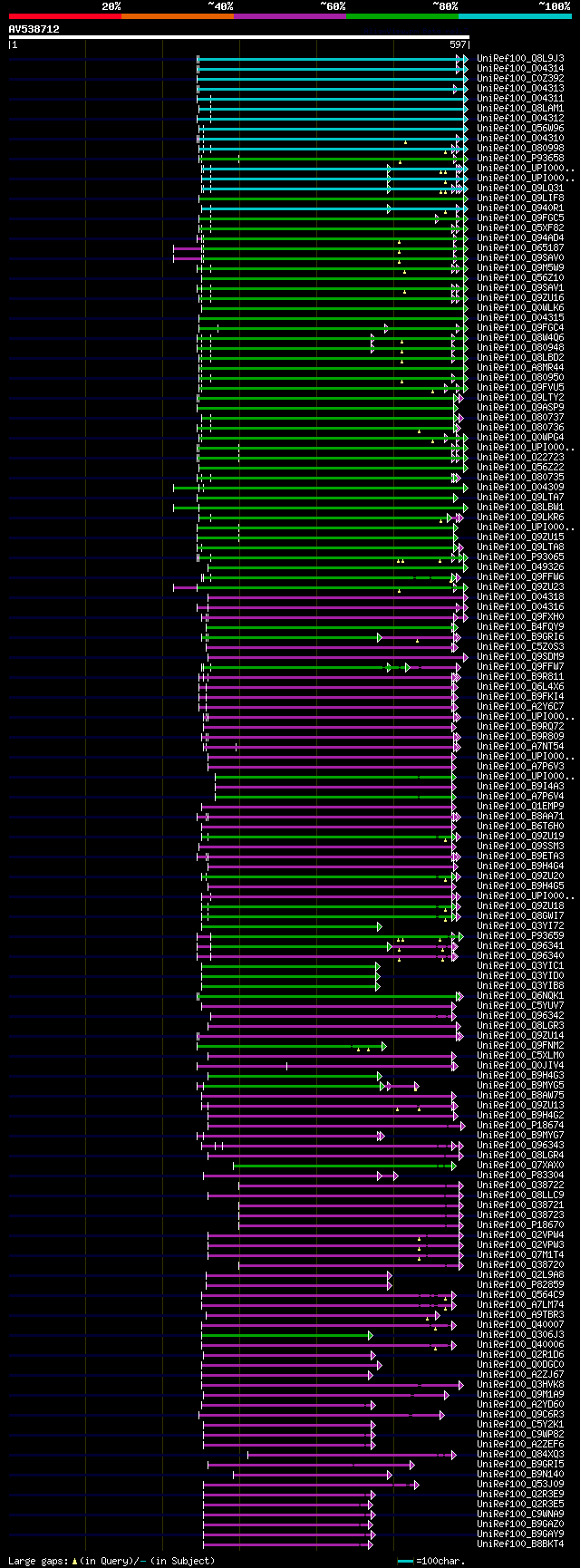Select the UniRef100_Q9FXH0 label
580x1568 pixels.
[520, 616]
